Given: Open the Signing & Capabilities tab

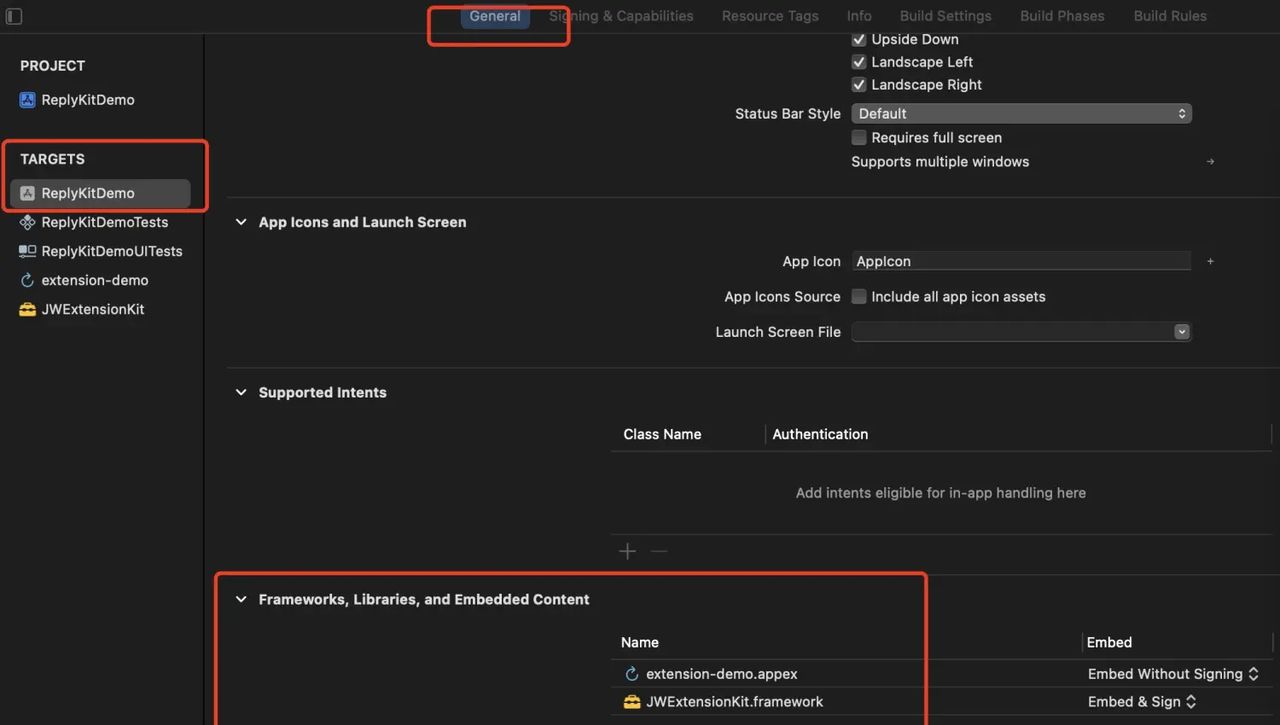Looking at the screenshot, I should pyautogui.click(x=621, y=16).
